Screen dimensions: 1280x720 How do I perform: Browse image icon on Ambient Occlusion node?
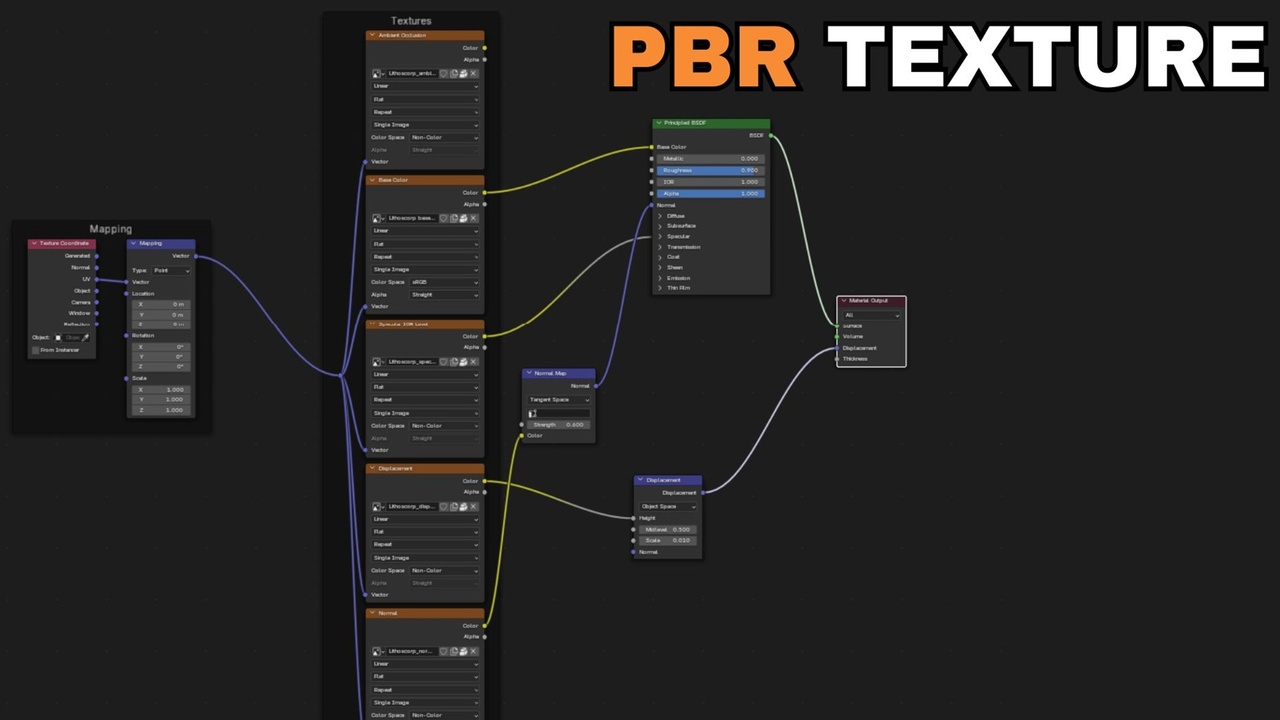pyautogui.click(x=378, y=74)
